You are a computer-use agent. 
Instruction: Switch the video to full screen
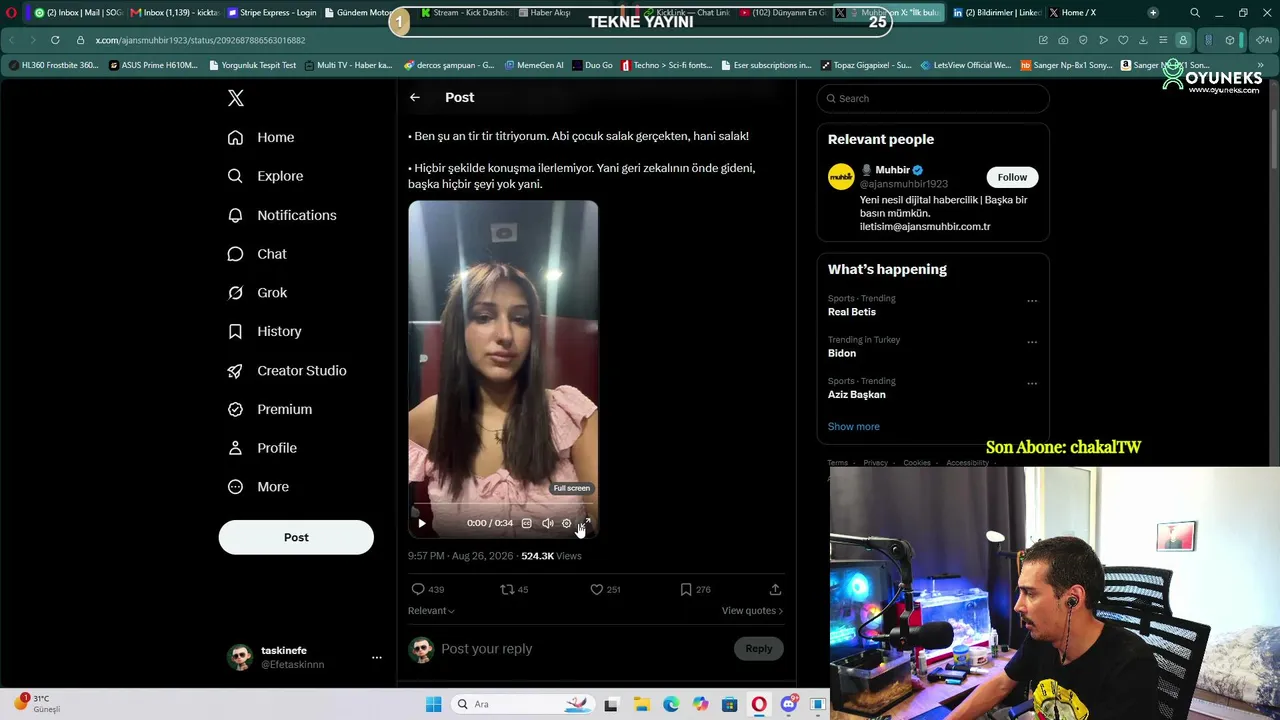(586, 523)
